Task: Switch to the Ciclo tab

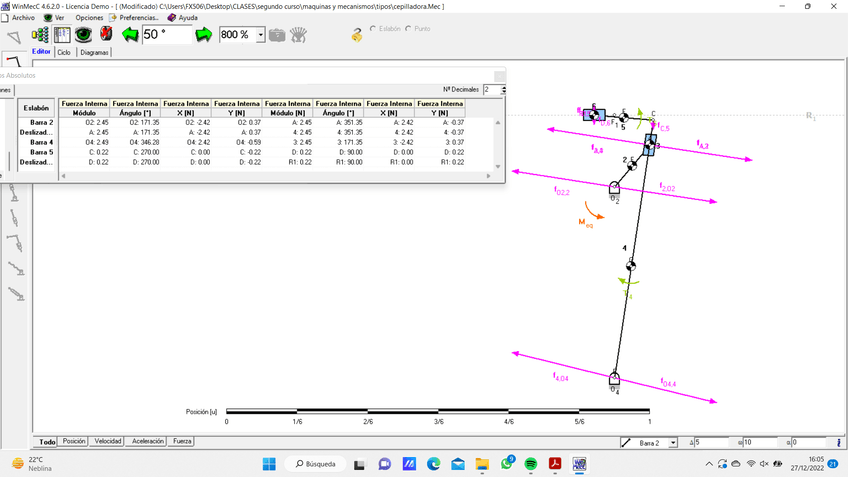Action: (63, 52)
